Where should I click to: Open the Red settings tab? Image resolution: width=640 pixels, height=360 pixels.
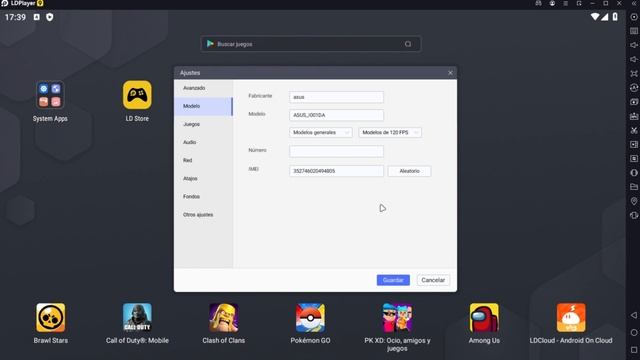(x=203, y=160)
